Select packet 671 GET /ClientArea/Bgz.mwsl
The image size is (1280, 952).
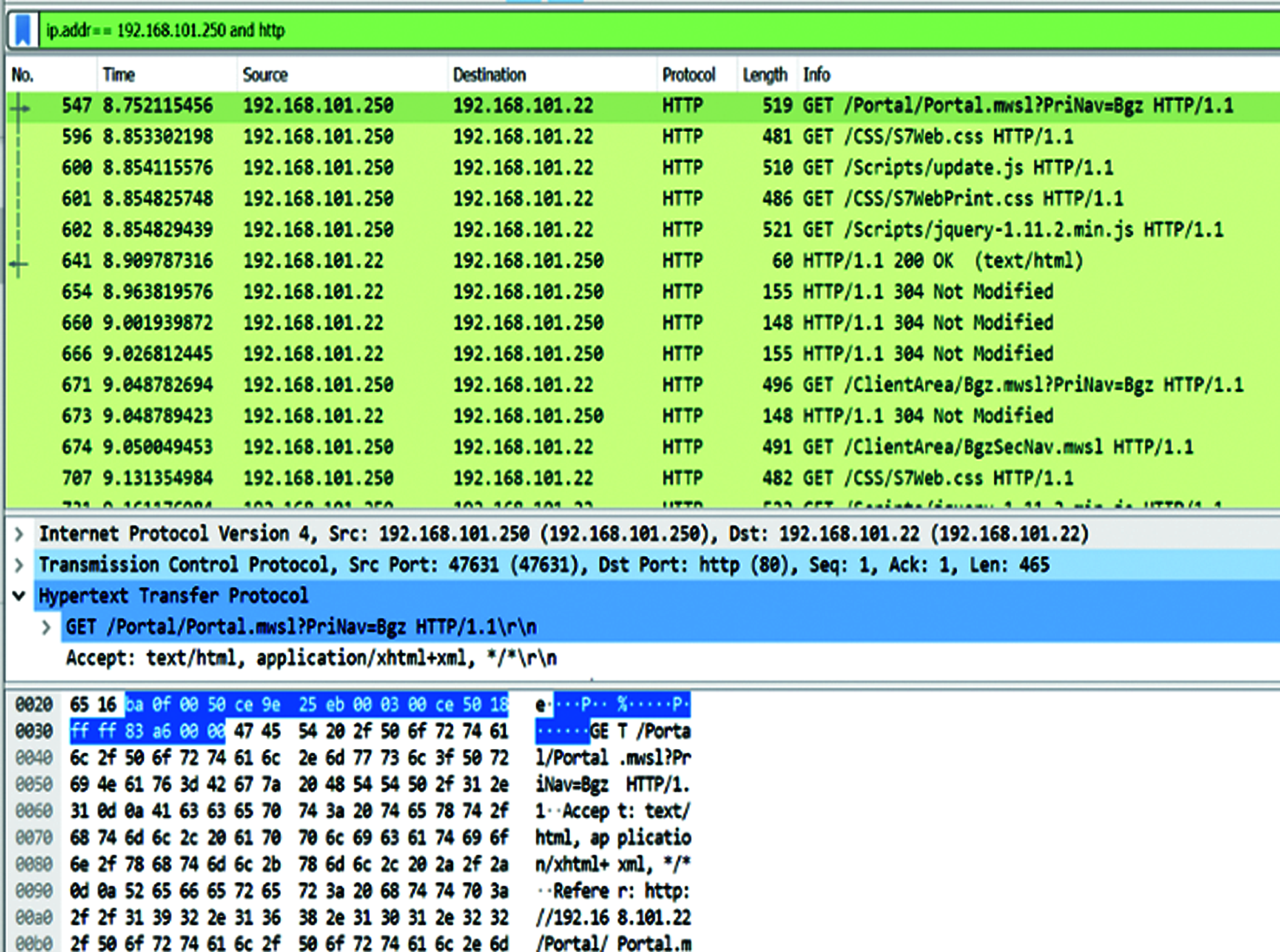click(x=525, y=385)
